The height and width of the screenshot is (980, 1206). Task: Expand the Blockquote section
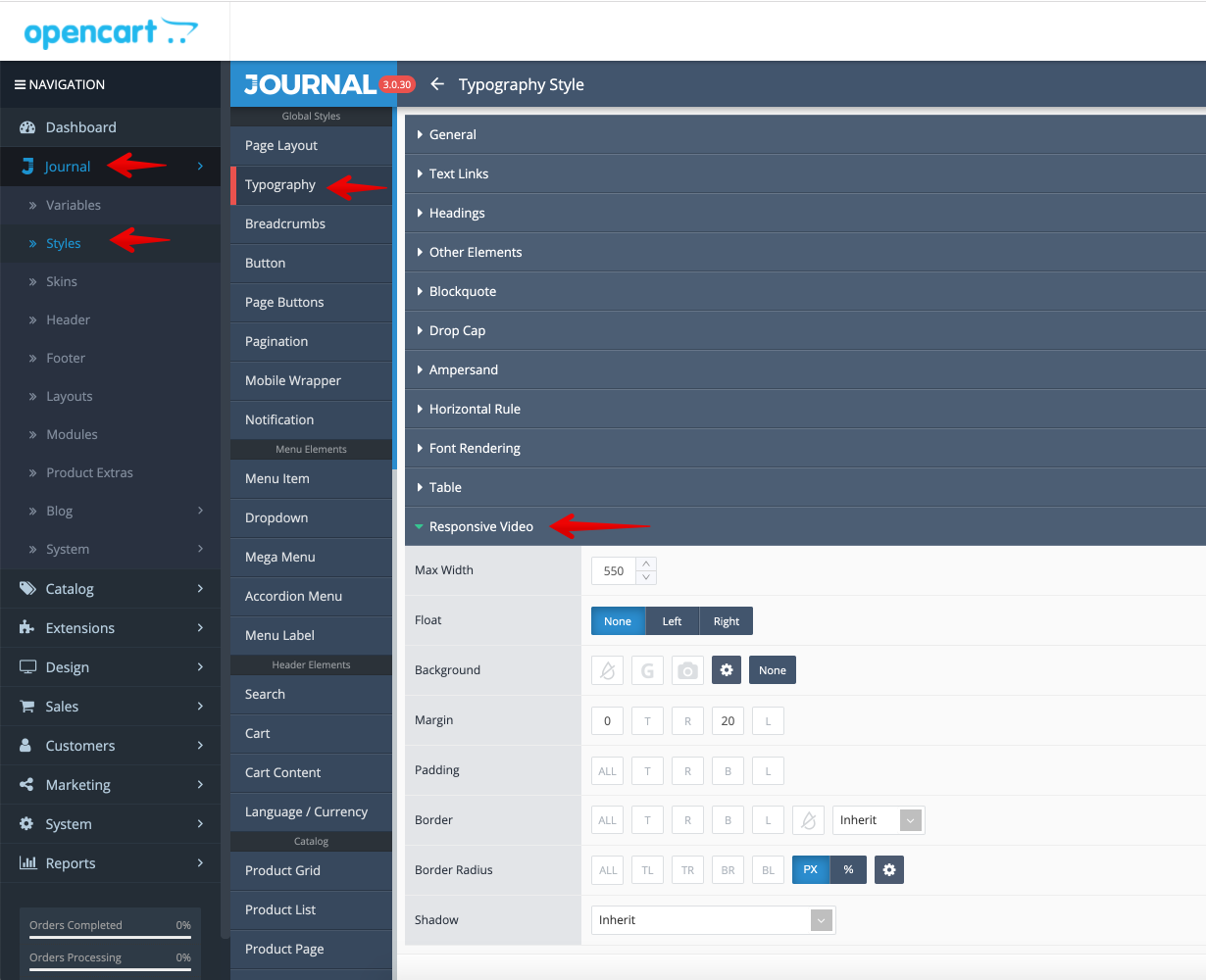pyautogui.click(x=805, y=291)
